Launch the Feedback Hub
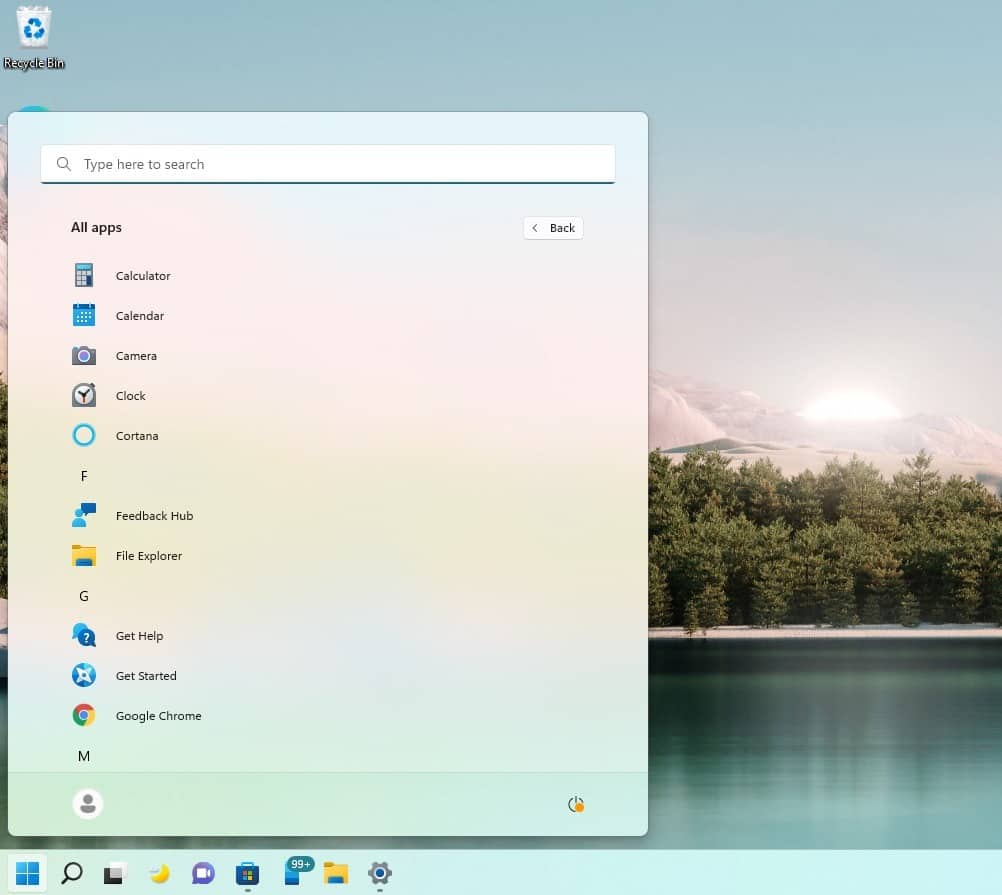 click(x=154, y=515)
